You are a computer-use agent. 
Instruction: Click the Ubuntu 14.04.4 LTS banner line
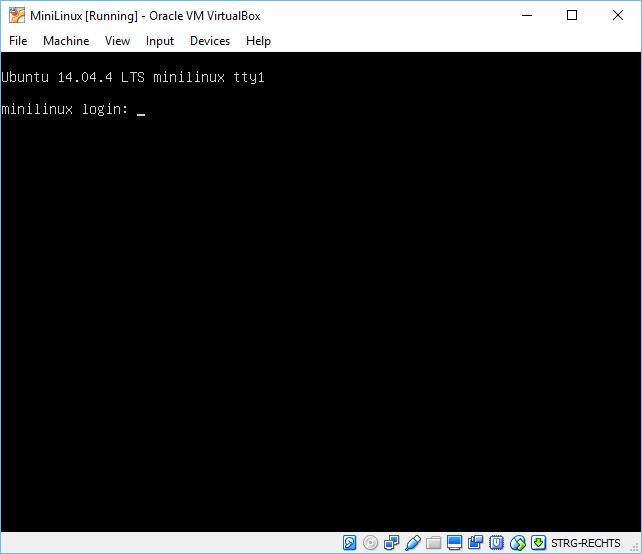pos(133,77)
